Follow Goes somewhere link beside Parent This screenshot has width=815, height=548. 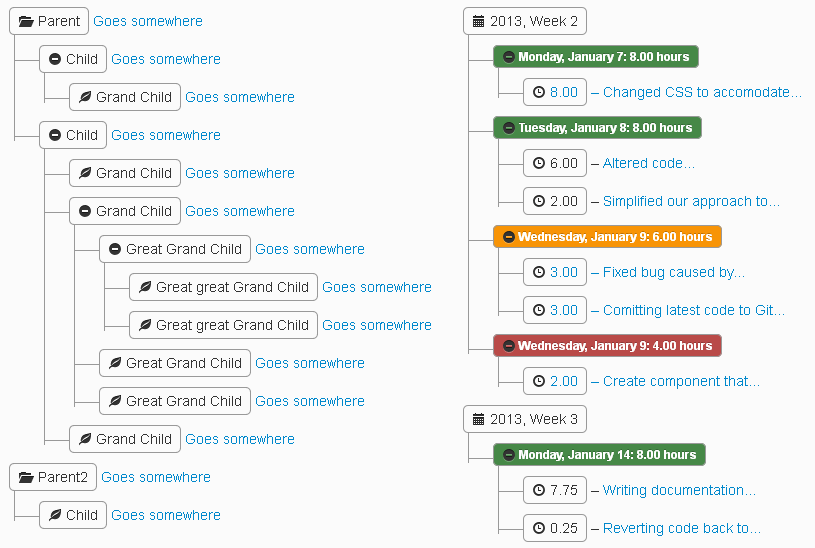[148, 21]
